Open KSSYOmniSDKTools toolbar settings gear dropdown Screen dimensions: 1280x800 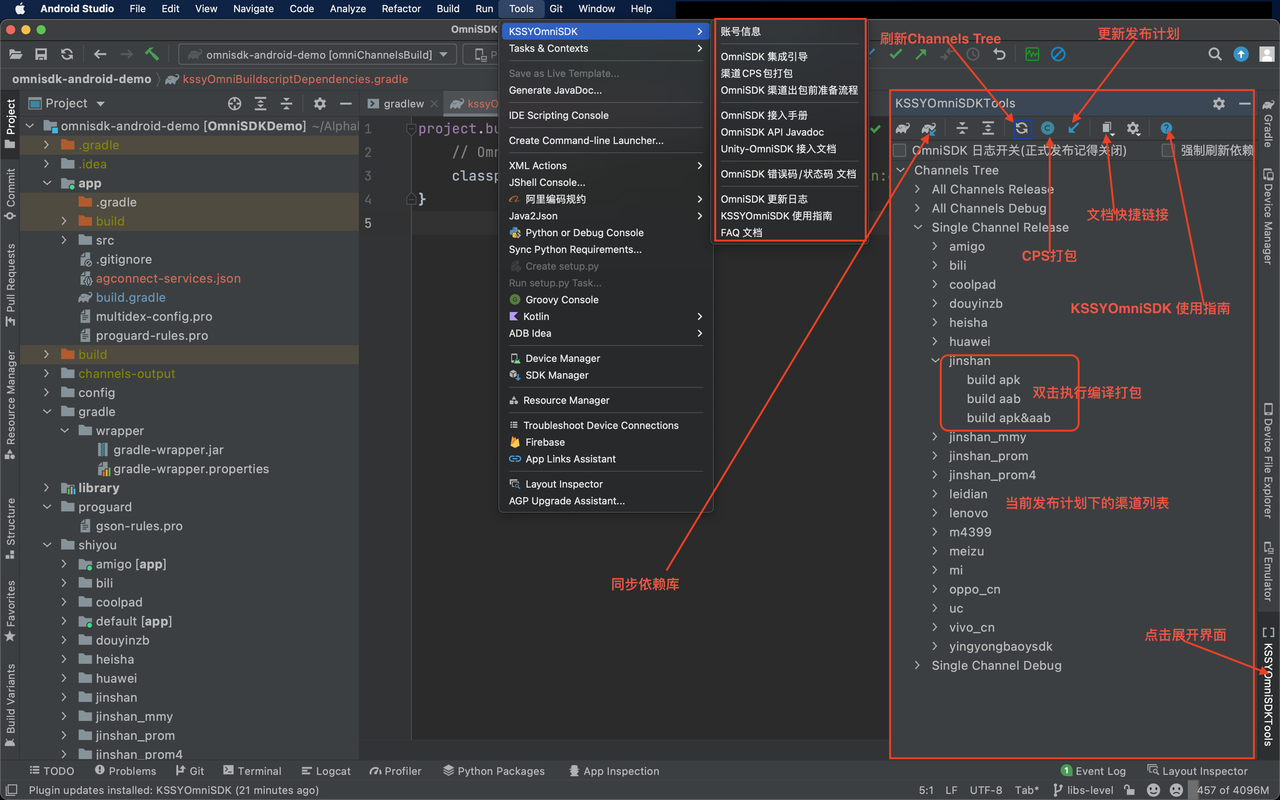[x=1133, y=128]
